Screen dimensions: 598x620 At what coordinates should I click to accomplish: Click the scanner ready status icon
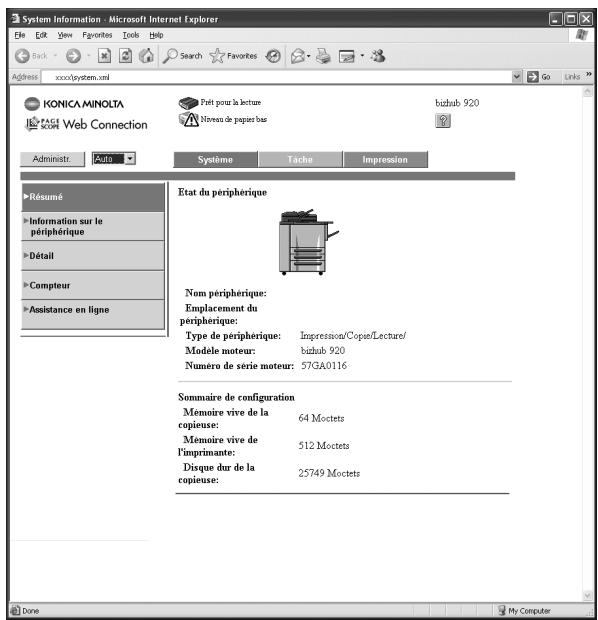[188, 103]
